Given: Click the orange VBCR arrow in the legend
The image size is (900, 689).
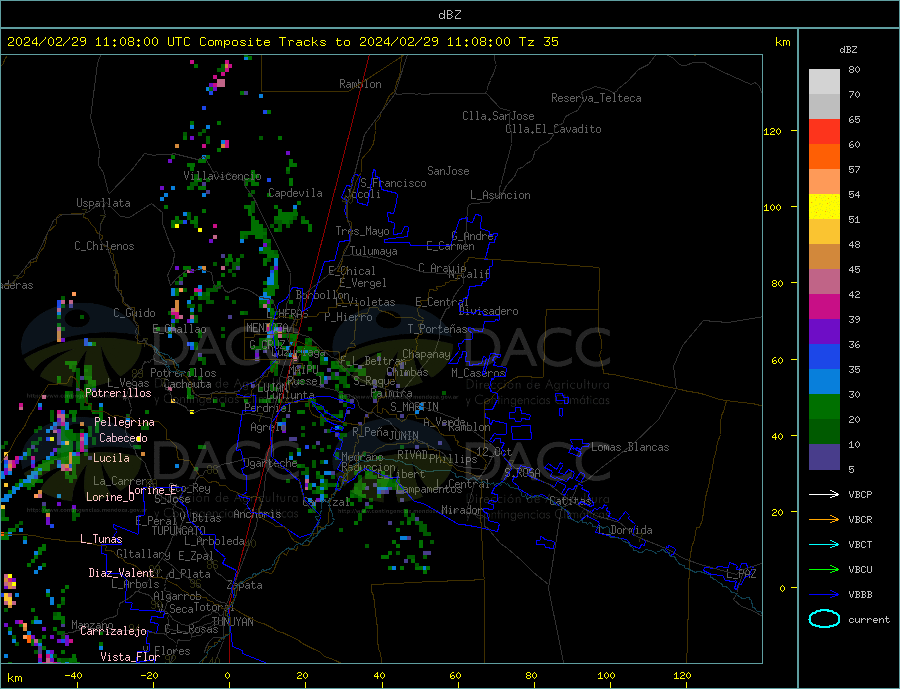Looking at the screenshot, I should 824,520.
